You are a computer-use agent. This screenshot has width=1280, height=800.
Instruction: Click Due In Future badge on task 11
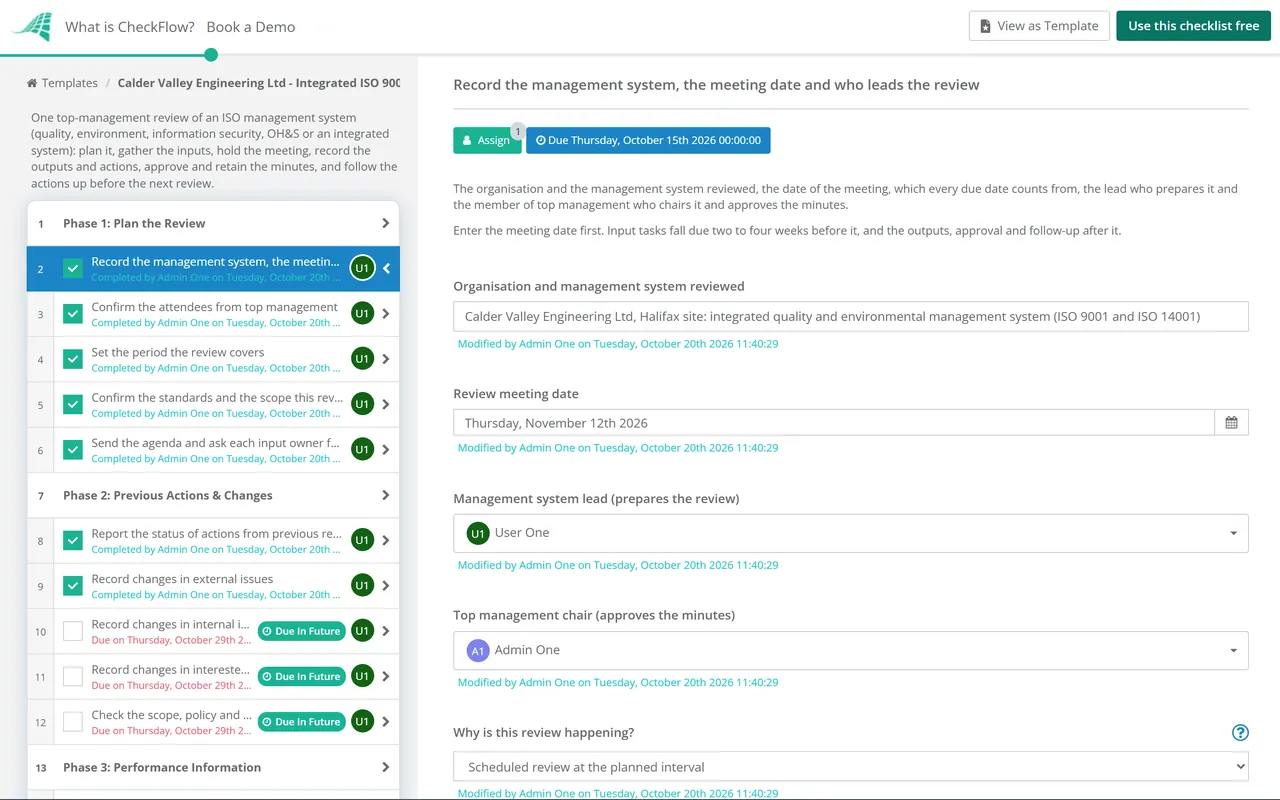301,677
